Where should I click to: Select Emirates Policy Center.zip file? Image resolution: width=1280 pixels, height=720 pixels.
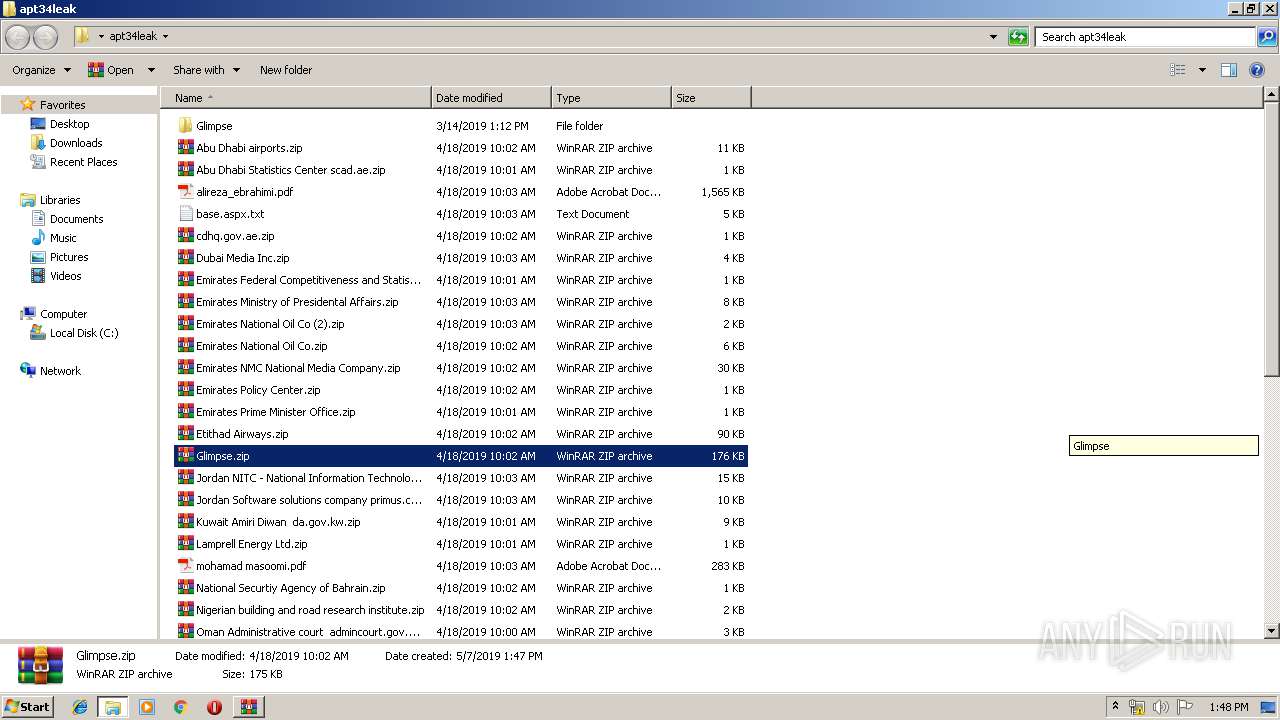tap(461, 390)
